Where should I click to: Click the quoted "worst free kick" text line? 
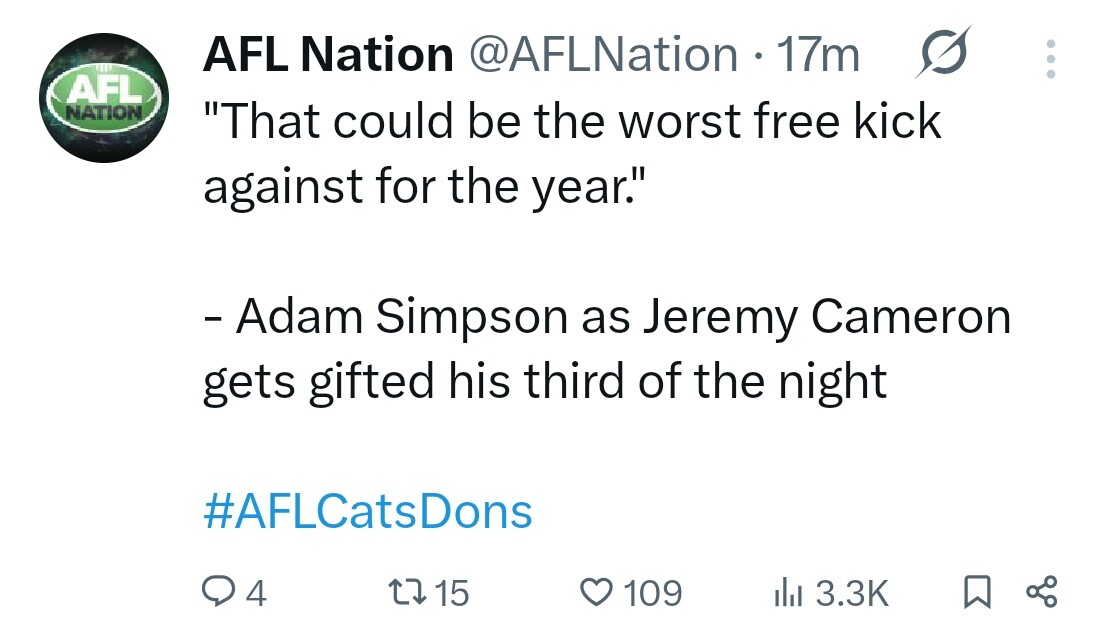point(572,122)
